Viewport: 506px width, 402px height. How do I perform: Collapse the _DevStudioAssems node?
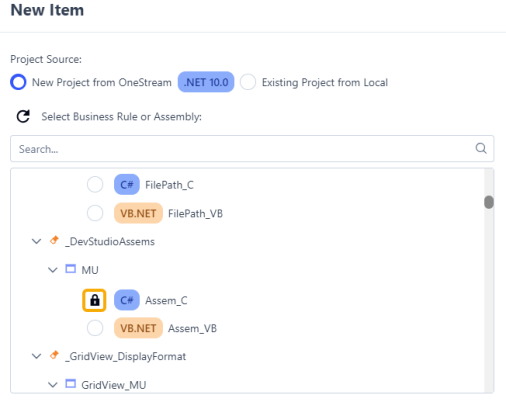coord(36,241)
